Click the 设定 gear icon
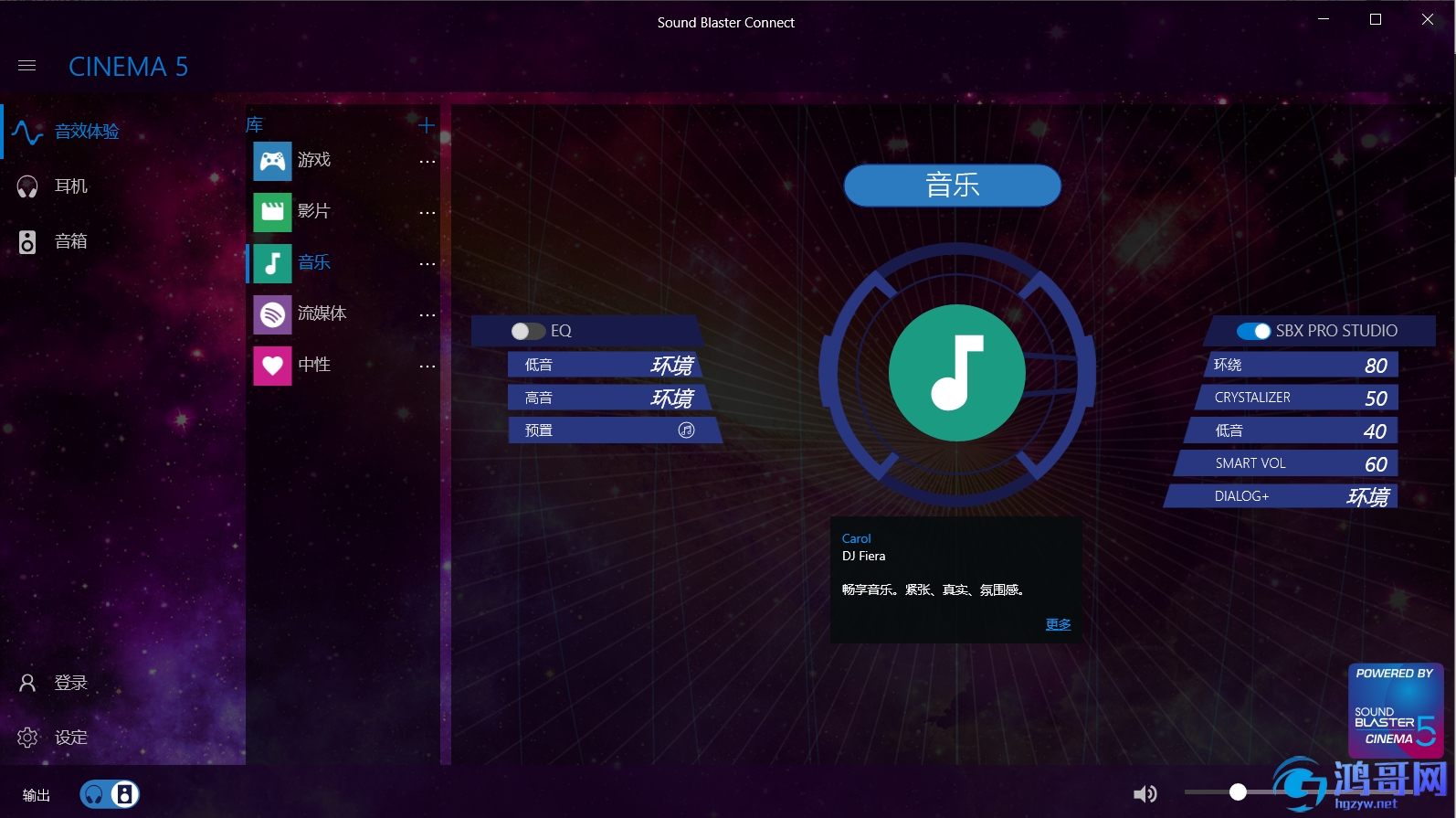This screenshot has height=818, width=1456. click(27, 738)
